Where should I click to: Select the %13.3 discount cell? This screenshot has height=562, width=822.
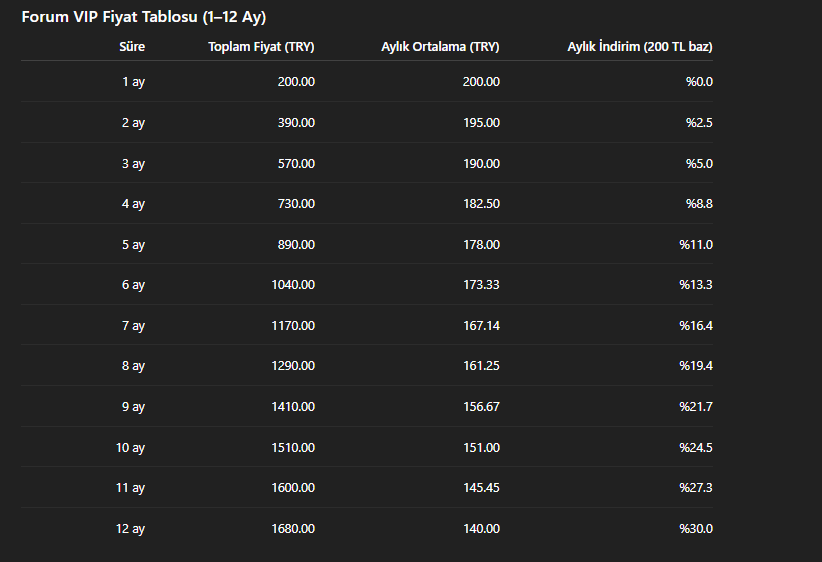[696, 285]
